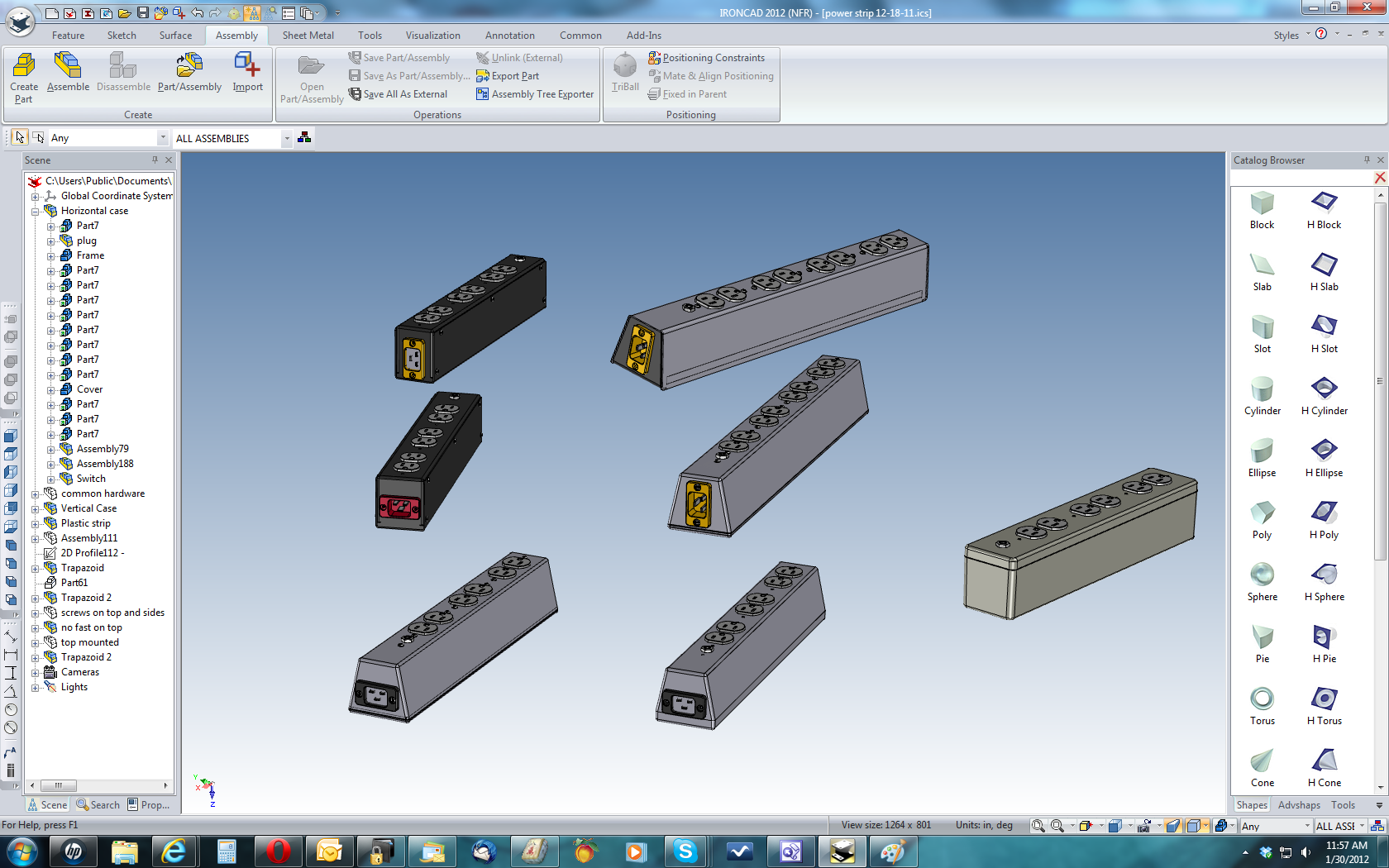Pick the H Cylinder catalog shape
The image size is (1389, 868).
[x=1324, y=389]
